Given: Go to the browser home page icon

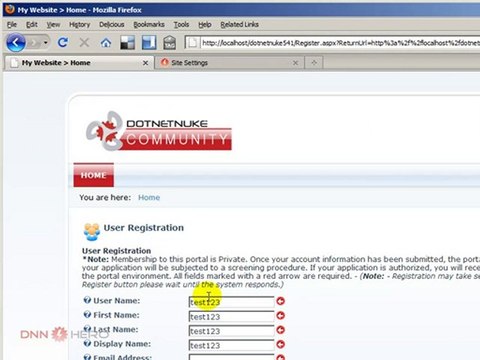Looking at the screenshot, I should click(106, 43).
